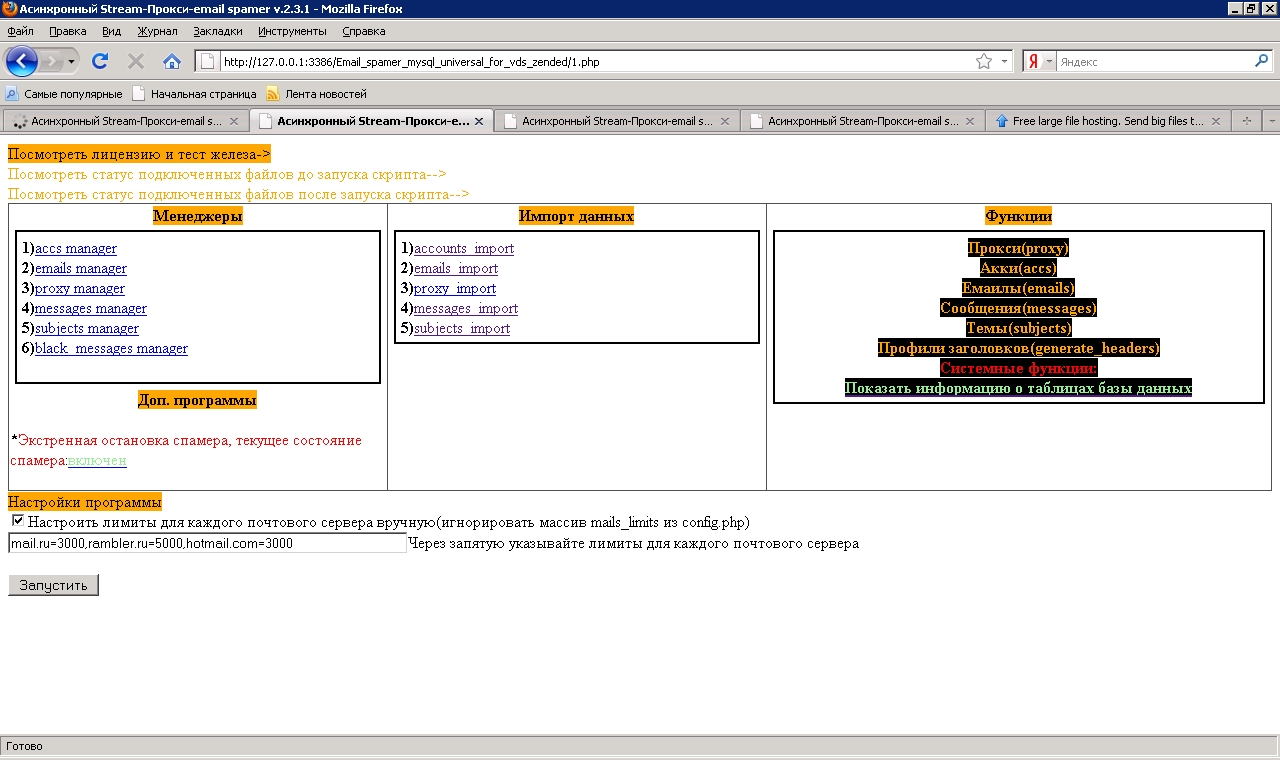Open the messages_import link

point(466,308)
